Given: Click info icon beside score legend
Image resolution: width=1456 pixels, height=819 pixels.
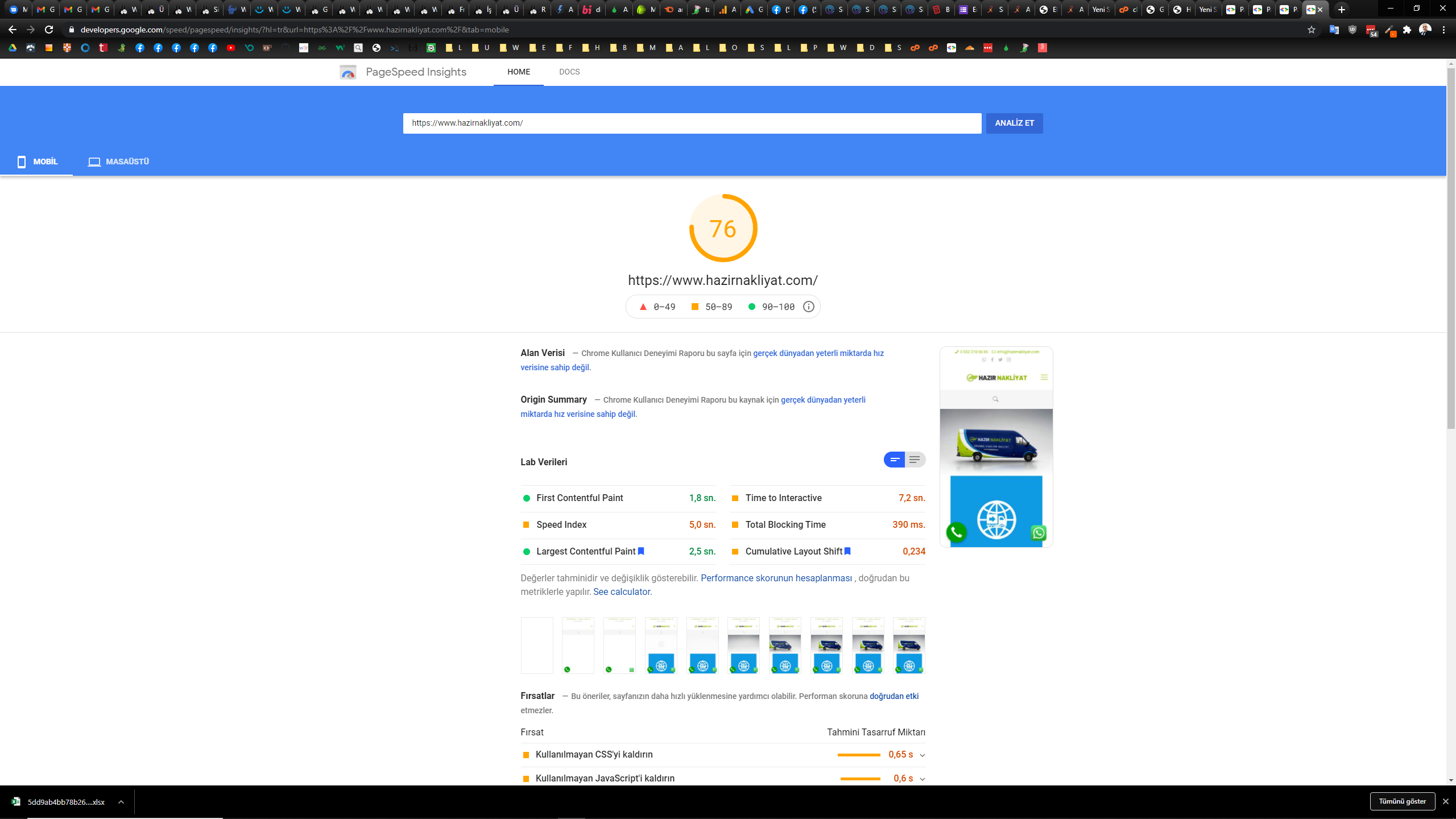Looking at the screenshot, I should 808,307.
